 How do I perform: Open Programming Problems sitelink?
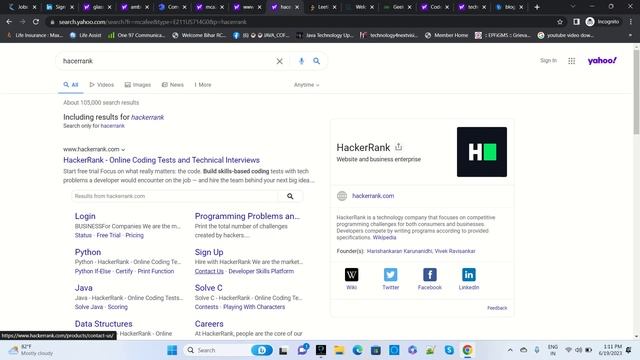247,216
